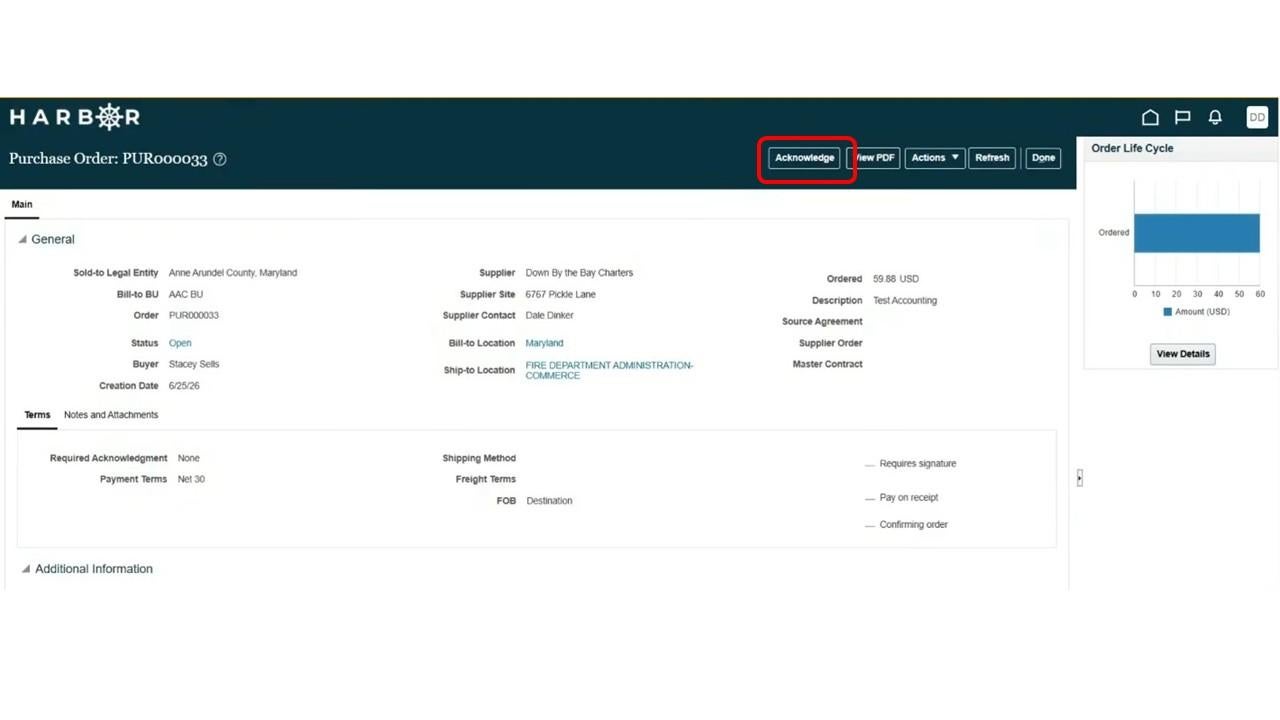Expand the Additional Information section

point(26,569)
